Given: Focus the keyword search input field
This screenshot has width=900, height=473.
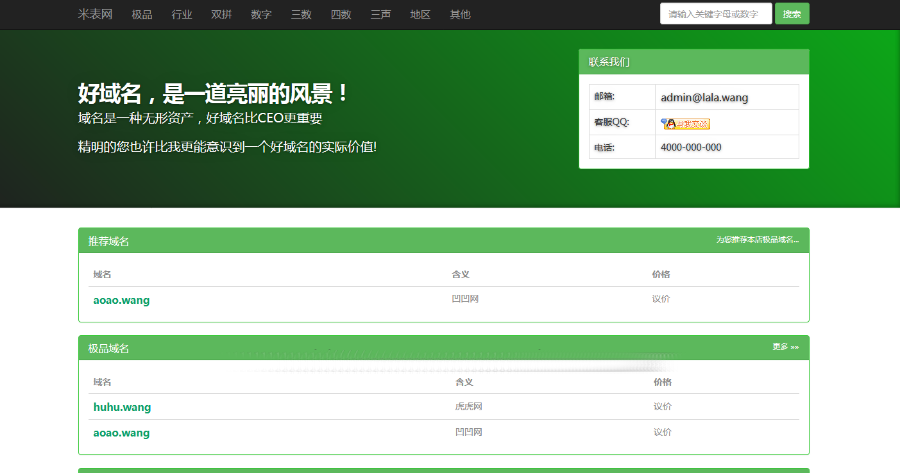Looking at the screenshot, I should (x=715, y=14).
